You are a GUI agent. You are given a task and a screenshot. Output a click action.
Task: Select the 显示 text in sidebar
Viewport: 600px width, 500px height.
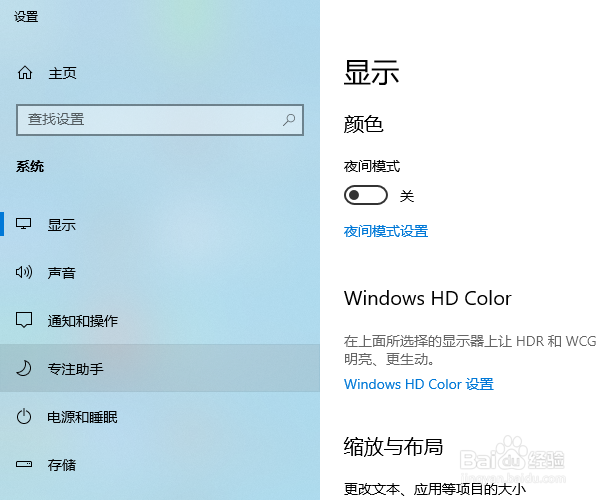pos(62,225)
